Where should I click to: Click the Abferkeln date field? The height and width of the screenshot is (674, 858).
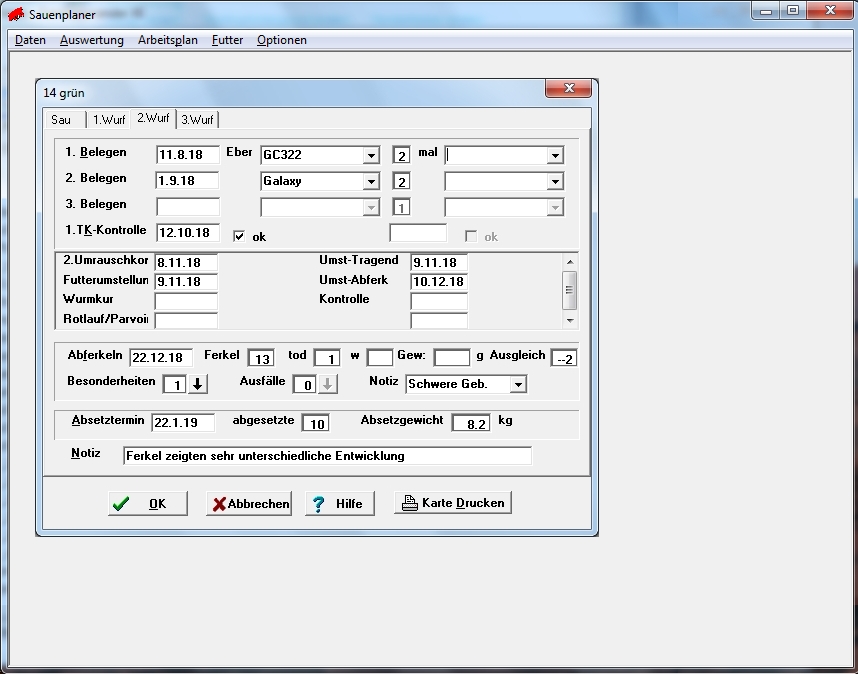[161, 358]
